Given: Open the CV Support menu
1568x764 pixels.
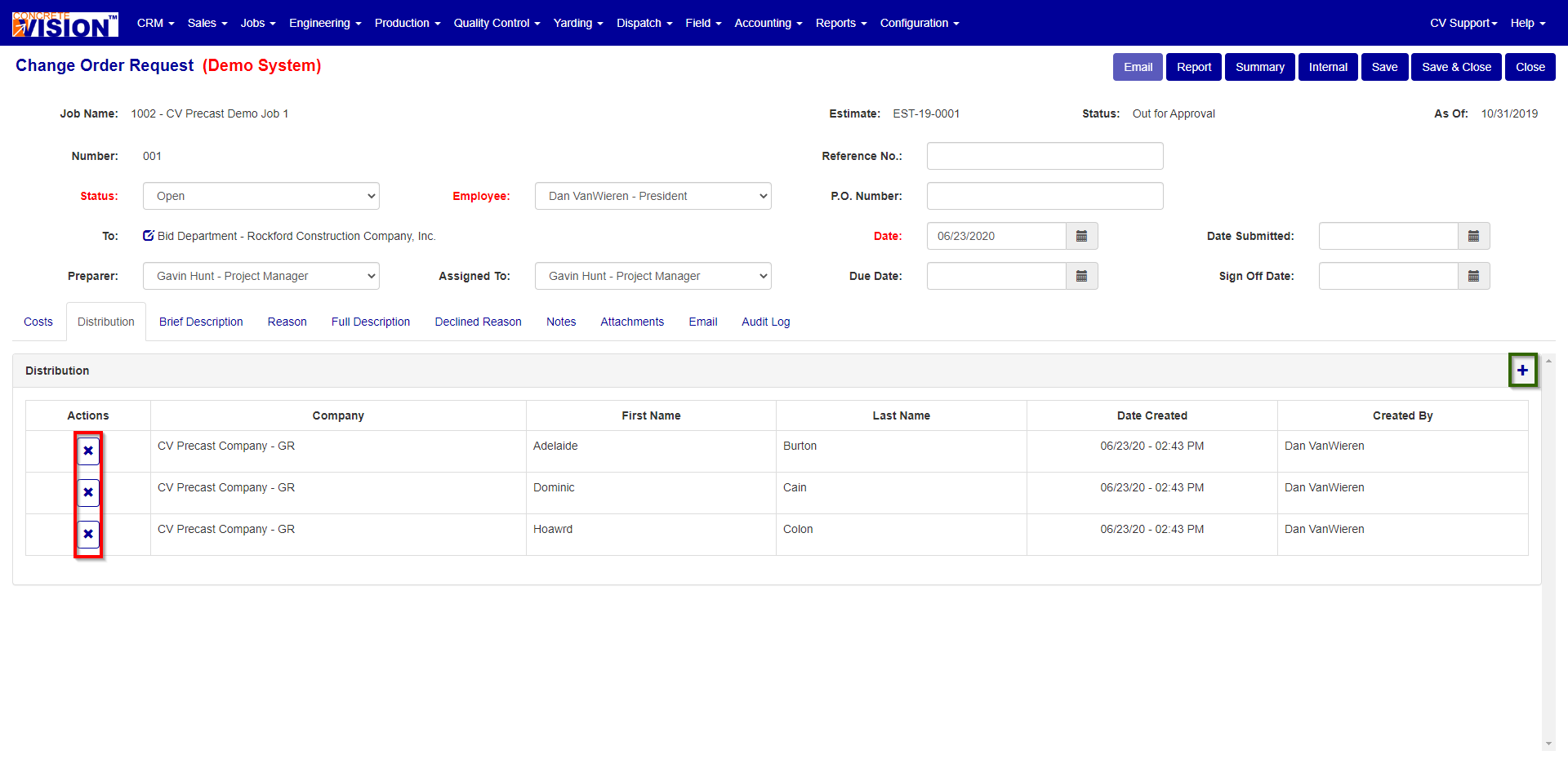Looking at the screenshot, I should (x=1463, y=23).
